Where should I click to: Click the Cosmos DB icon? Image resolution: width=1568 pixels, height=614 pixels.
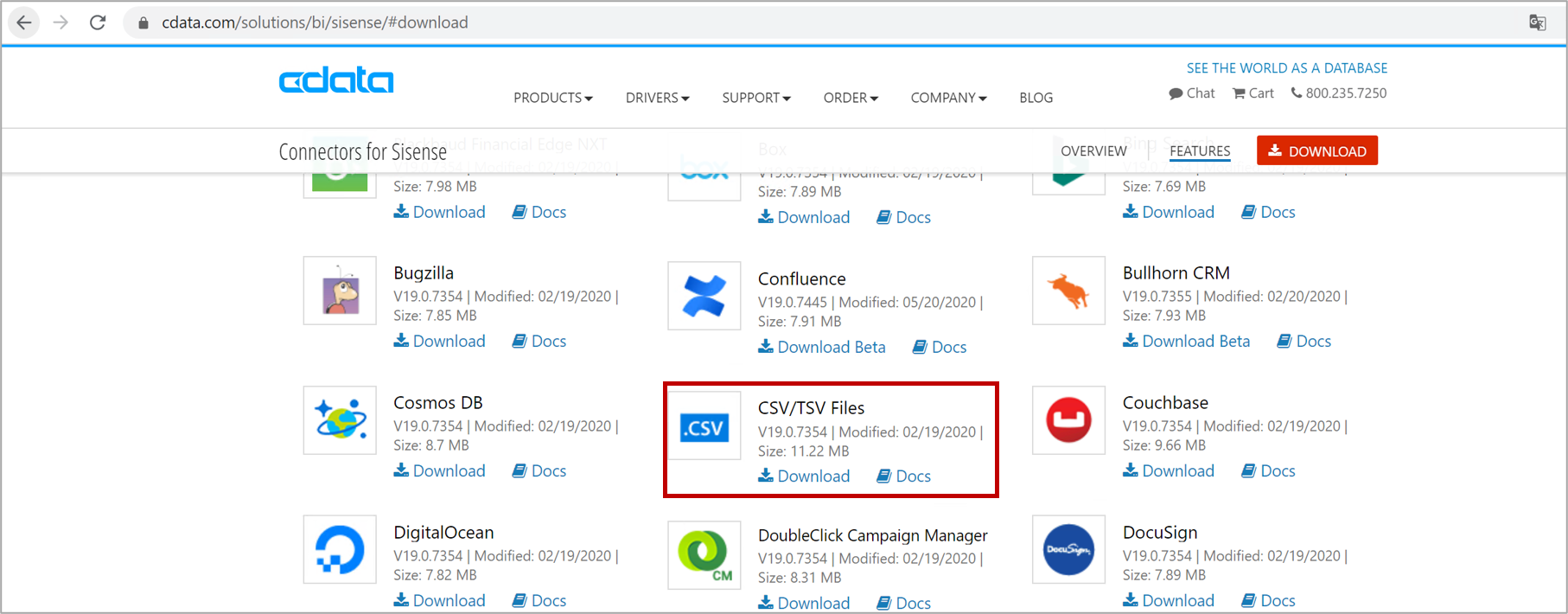coord(340,420)
